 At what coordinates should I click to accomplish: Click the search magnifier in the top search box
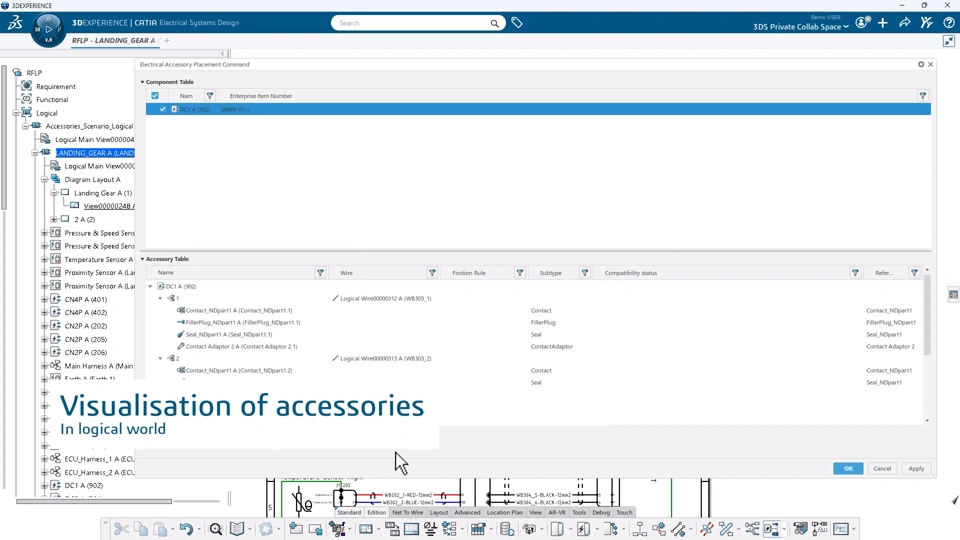pos(494,23)
